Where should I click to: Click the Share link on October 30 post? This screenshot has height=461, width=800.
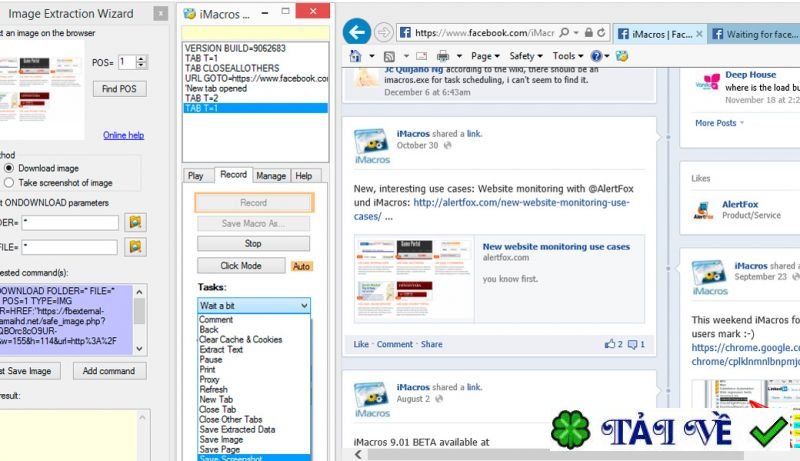(x=432, y=344)
